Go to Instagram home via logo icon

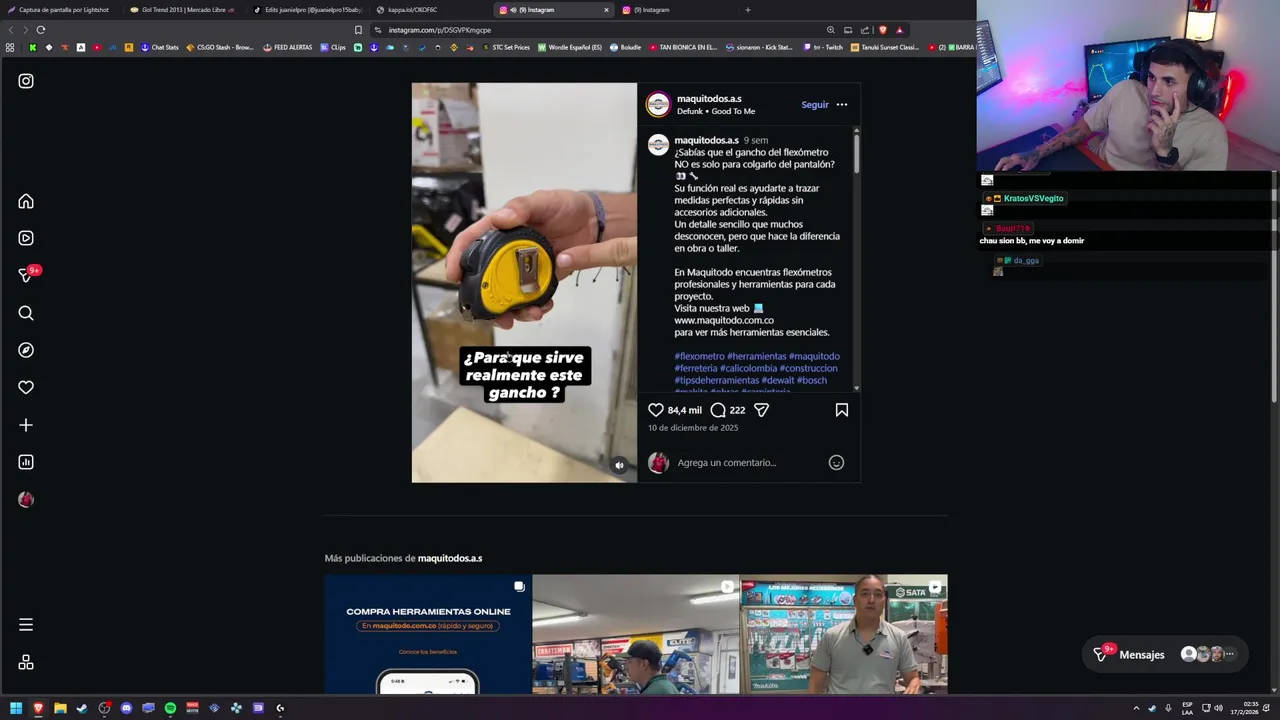point(26,81)
